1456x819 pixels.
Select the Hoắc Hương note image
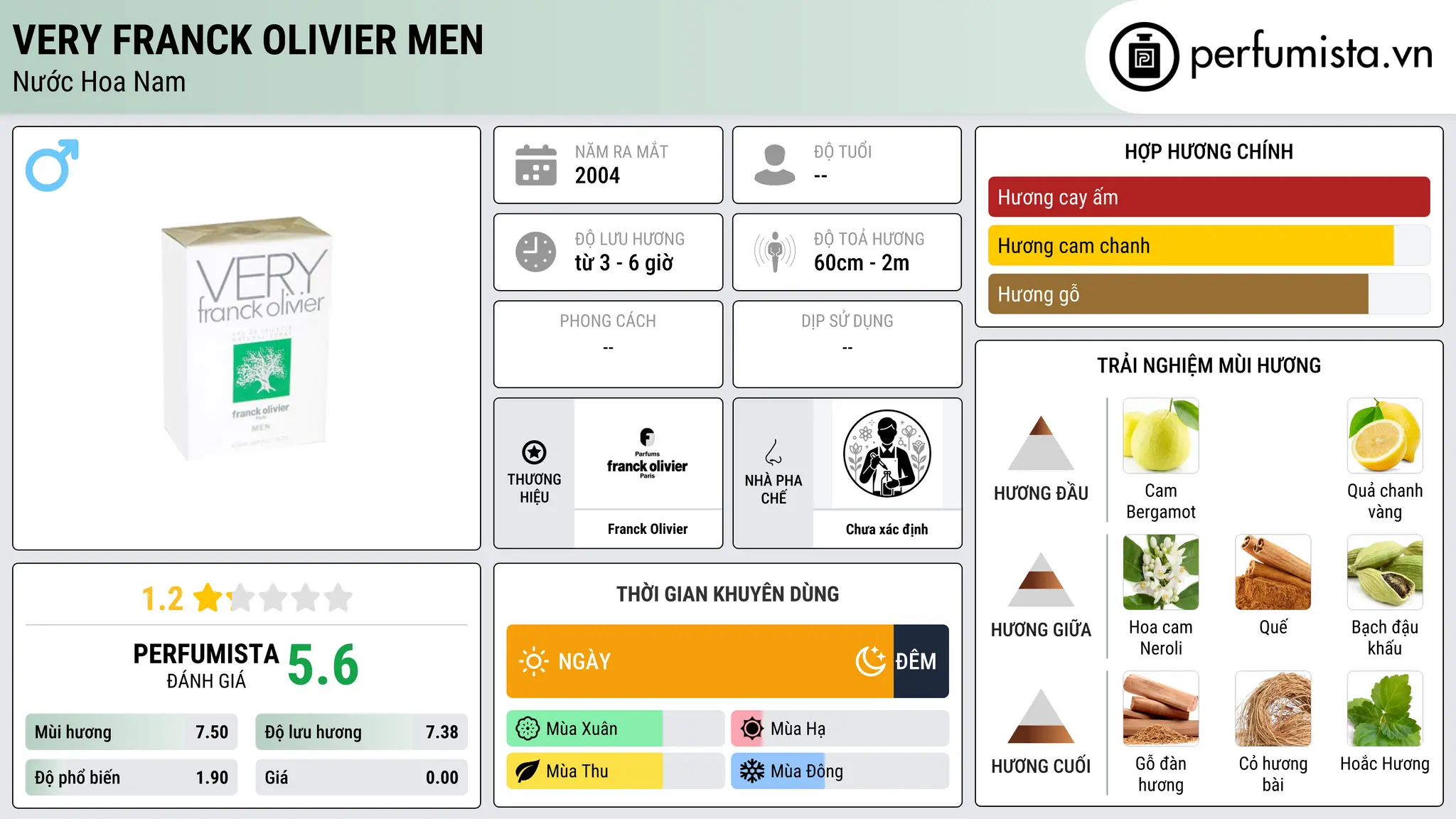click(x=1385, y=709)
